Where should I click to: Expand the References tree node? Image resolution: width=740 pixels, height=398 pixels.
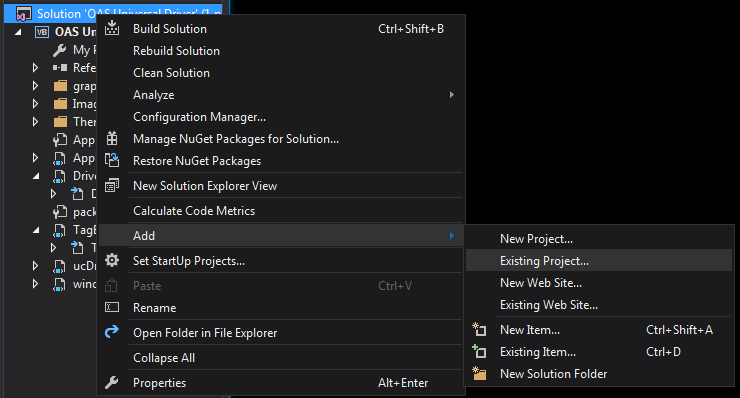(x=35, y=68)
